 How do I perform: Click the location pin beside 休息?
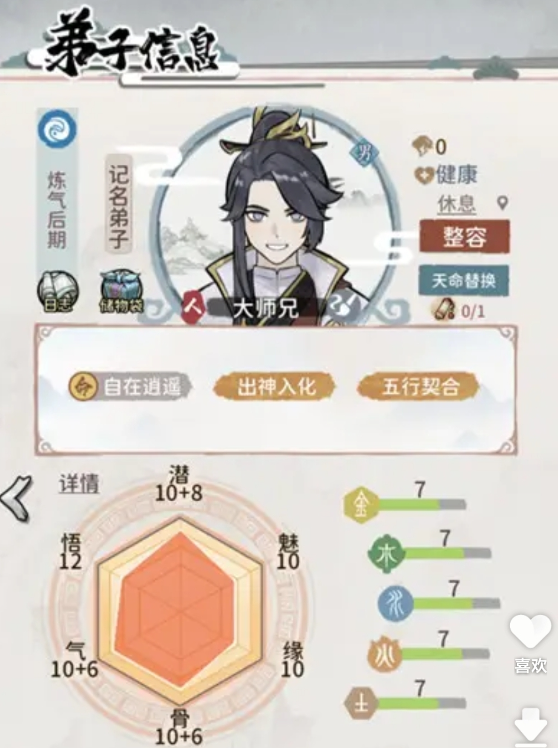pos(501,203)
